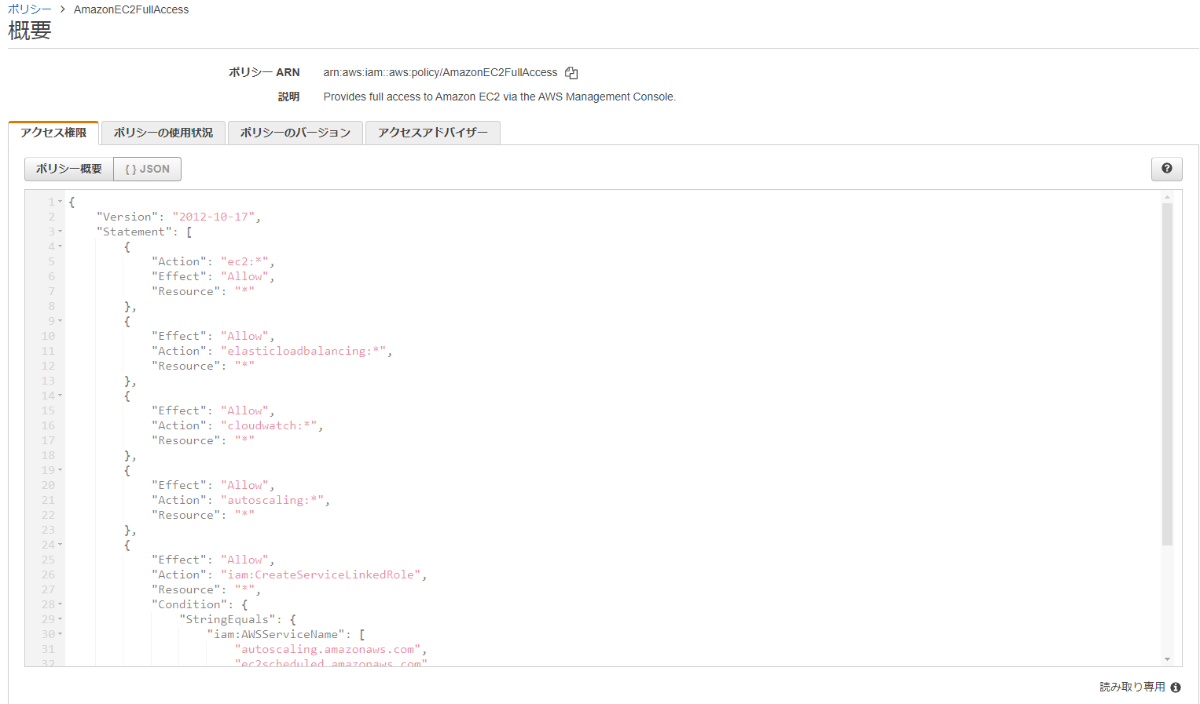1200x704 pixels.
Task: Click AmazonEC2FullAccess in the breadcrumb
Action: [x=131, y=9]
